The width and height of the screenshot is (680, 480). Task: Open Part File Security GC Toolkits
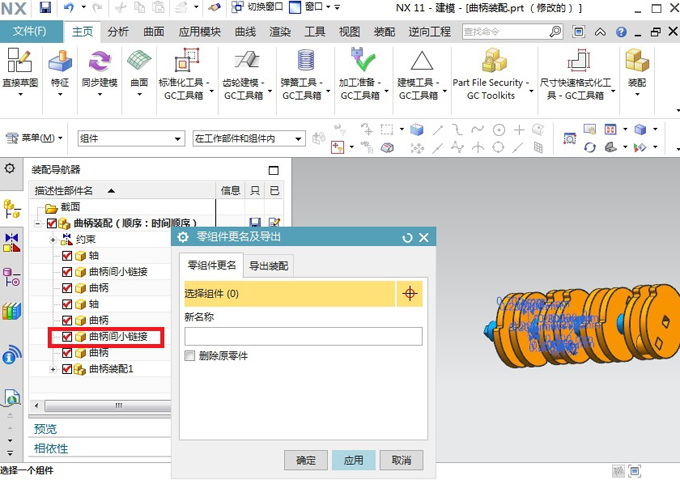[x=490, y=63]
